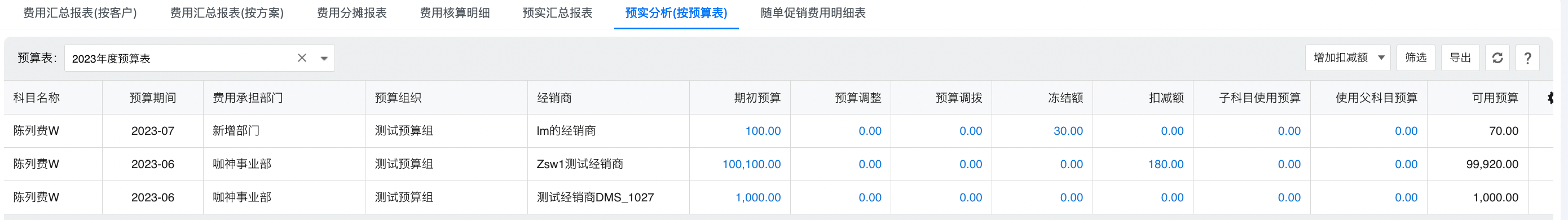Click the 导出 export button

point(1460,58)
